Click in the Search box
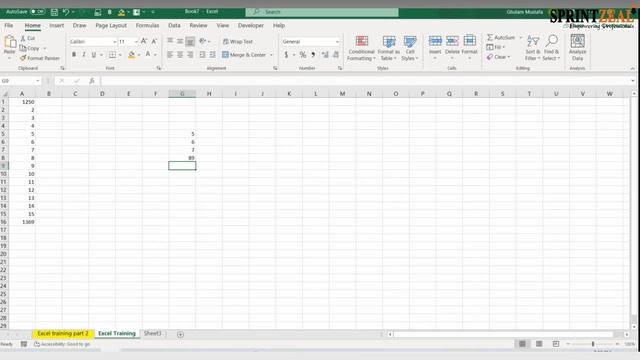Viewport: 640px width, 360px height. (322, 12)
